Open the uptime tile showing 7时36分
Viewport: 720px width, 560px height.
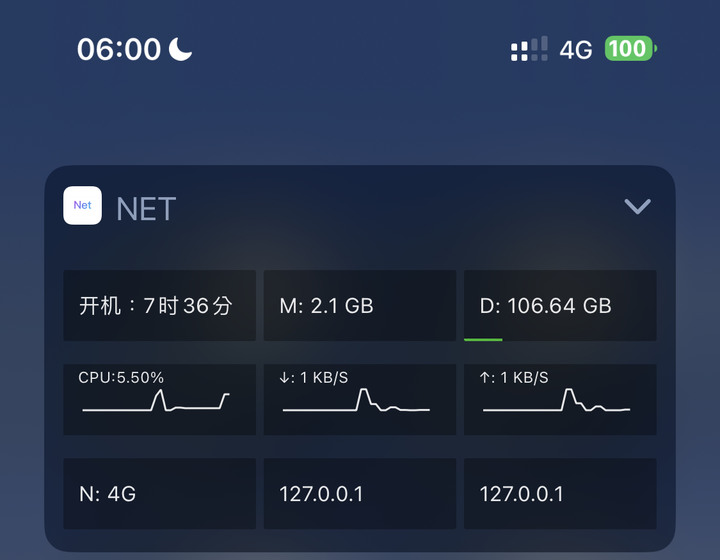coord(159,305)
